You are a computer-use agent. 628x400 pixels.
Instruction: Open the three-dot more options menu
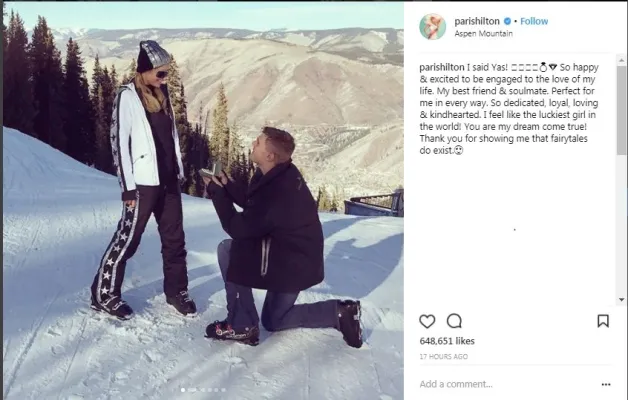[x=606, y=384]
